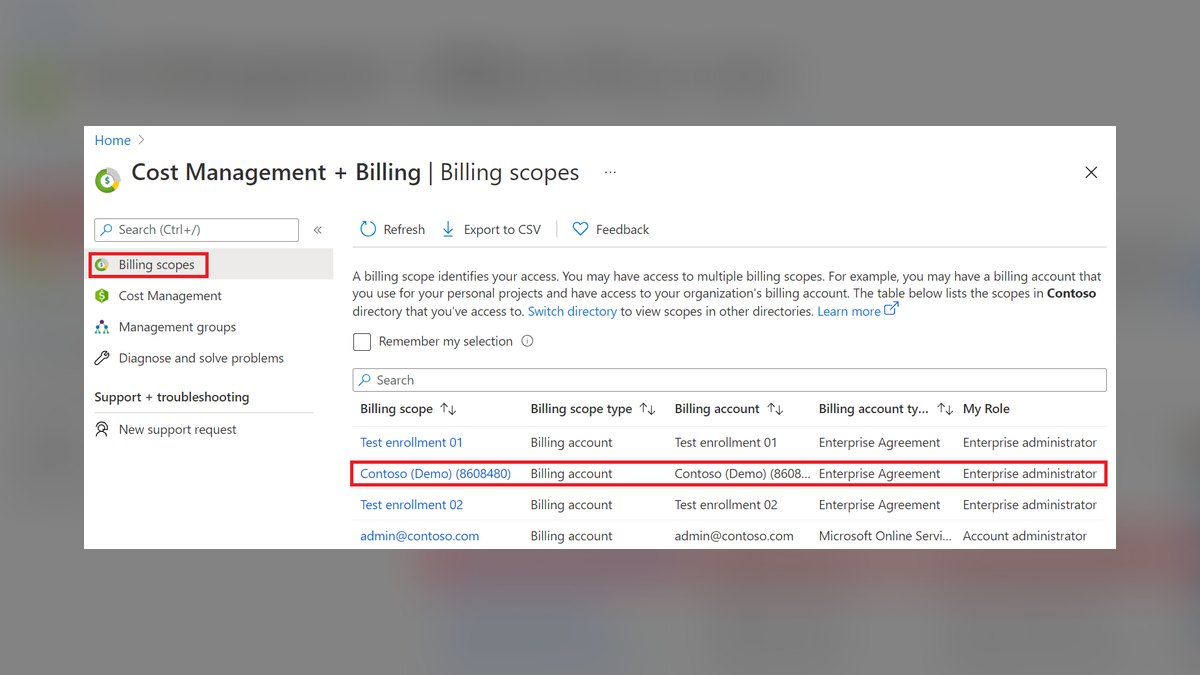Click Microsoft Online Servi... account type cell
The width and height of the screenshot is (1200, 675).
pos(885,536)
